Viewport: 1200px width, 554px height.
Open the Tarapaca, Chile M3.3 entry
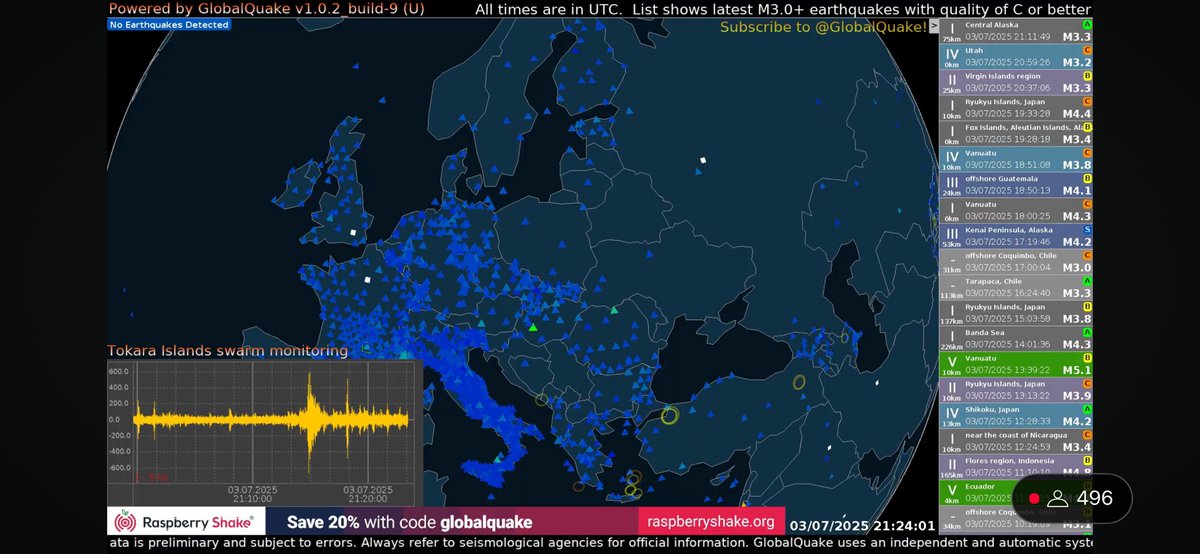[x=1016, y=288]
